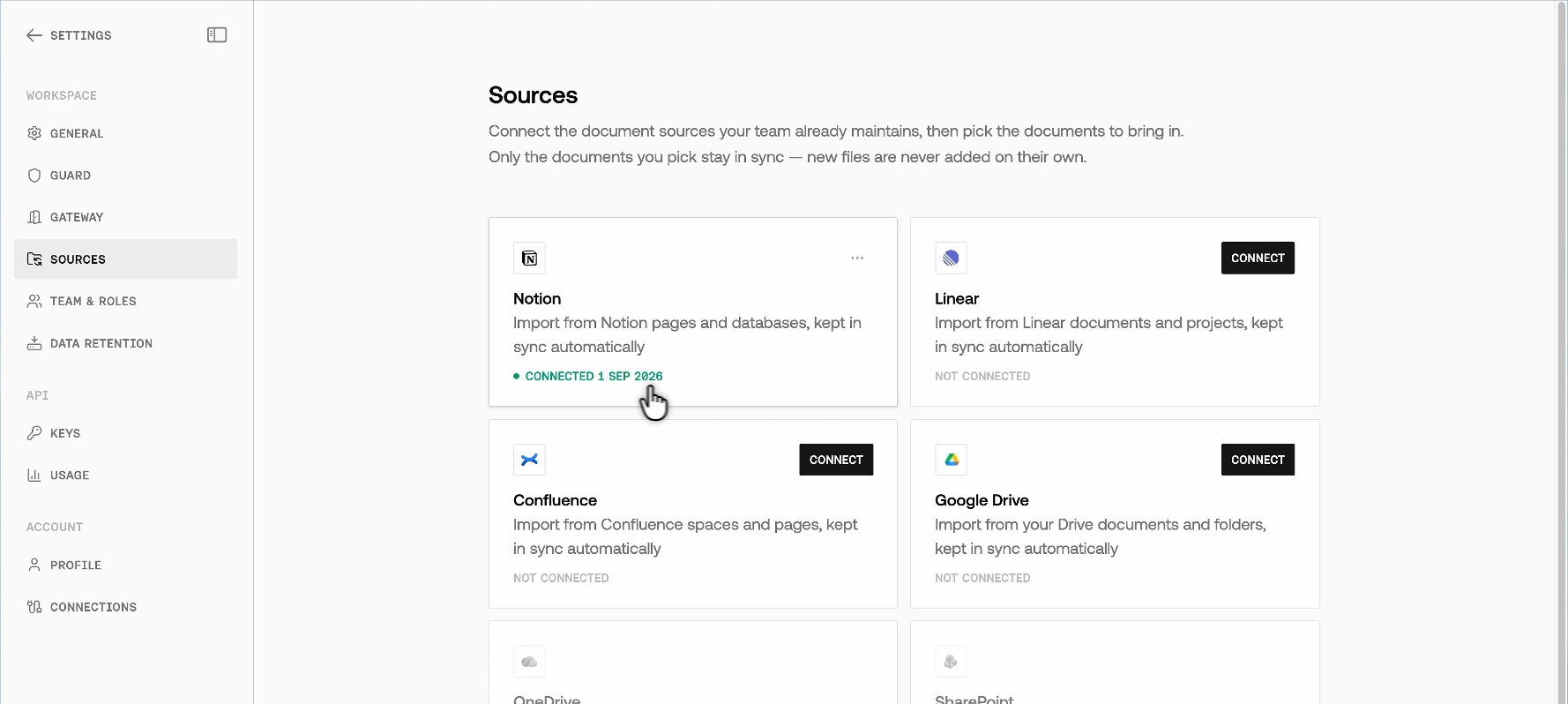Select Sources in the sidebar
1568x704 pixels.
click(x=125, y=259)
